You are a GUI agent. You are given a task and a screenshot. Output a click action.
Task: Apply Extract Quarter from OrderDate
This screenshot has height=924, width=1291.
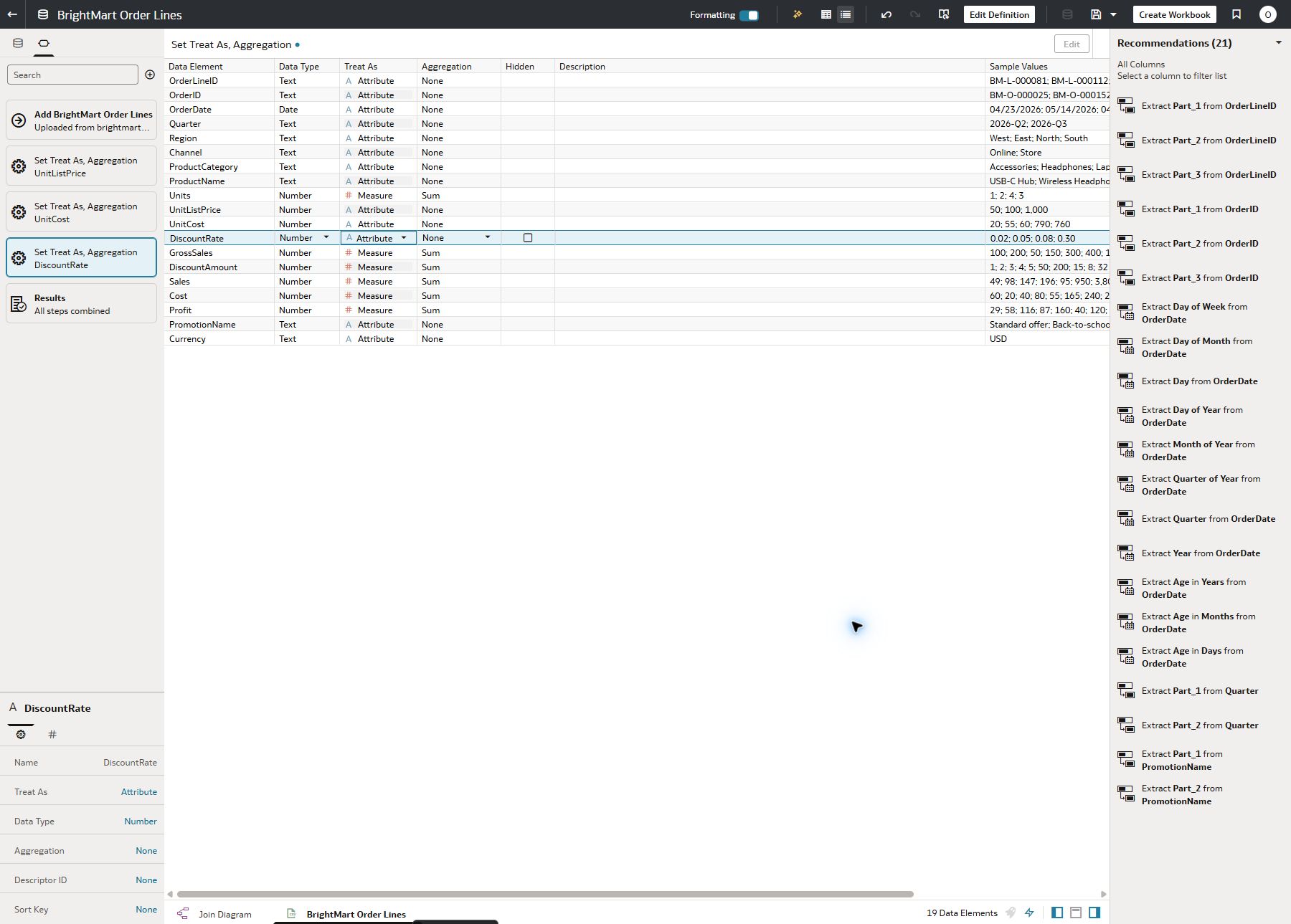click(1198, 518)
